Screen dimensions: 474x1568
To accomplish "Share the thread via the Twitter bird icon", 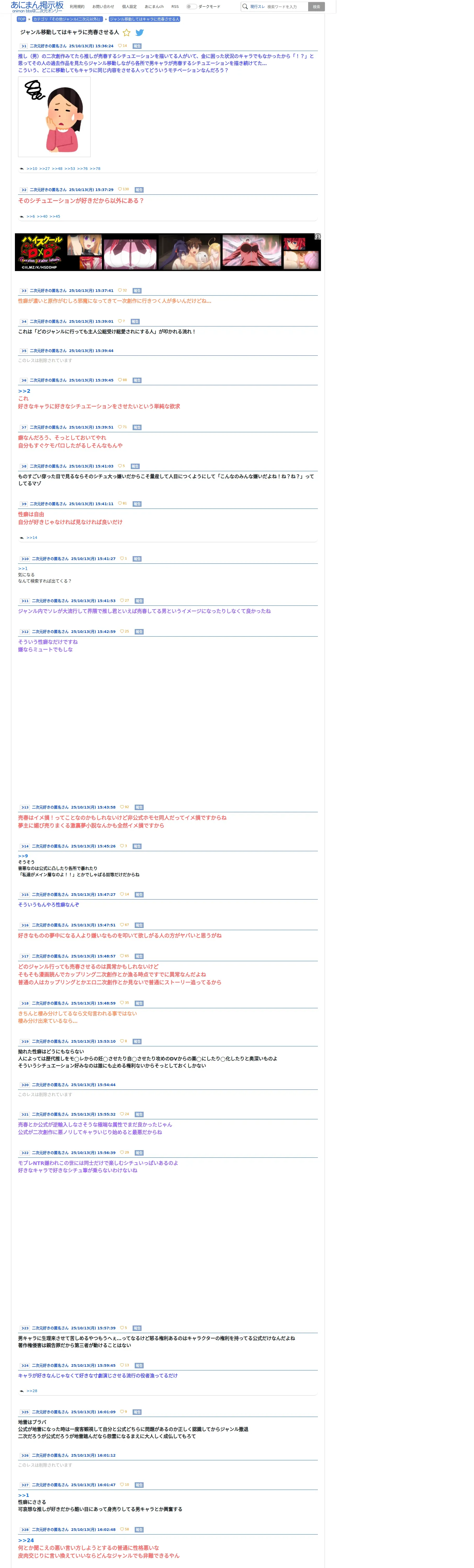I will pos(139,33).
